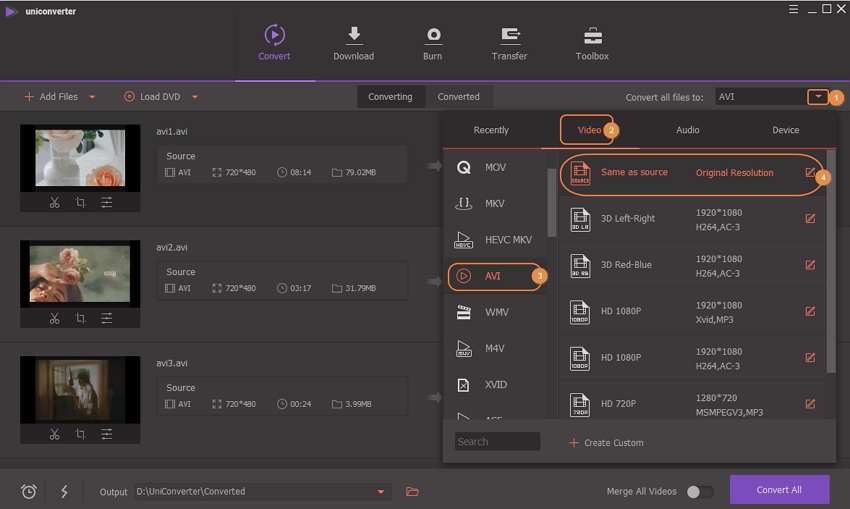Click the format Search field
Viewport: 850px width, 509px height.
[x=497, y=441]
